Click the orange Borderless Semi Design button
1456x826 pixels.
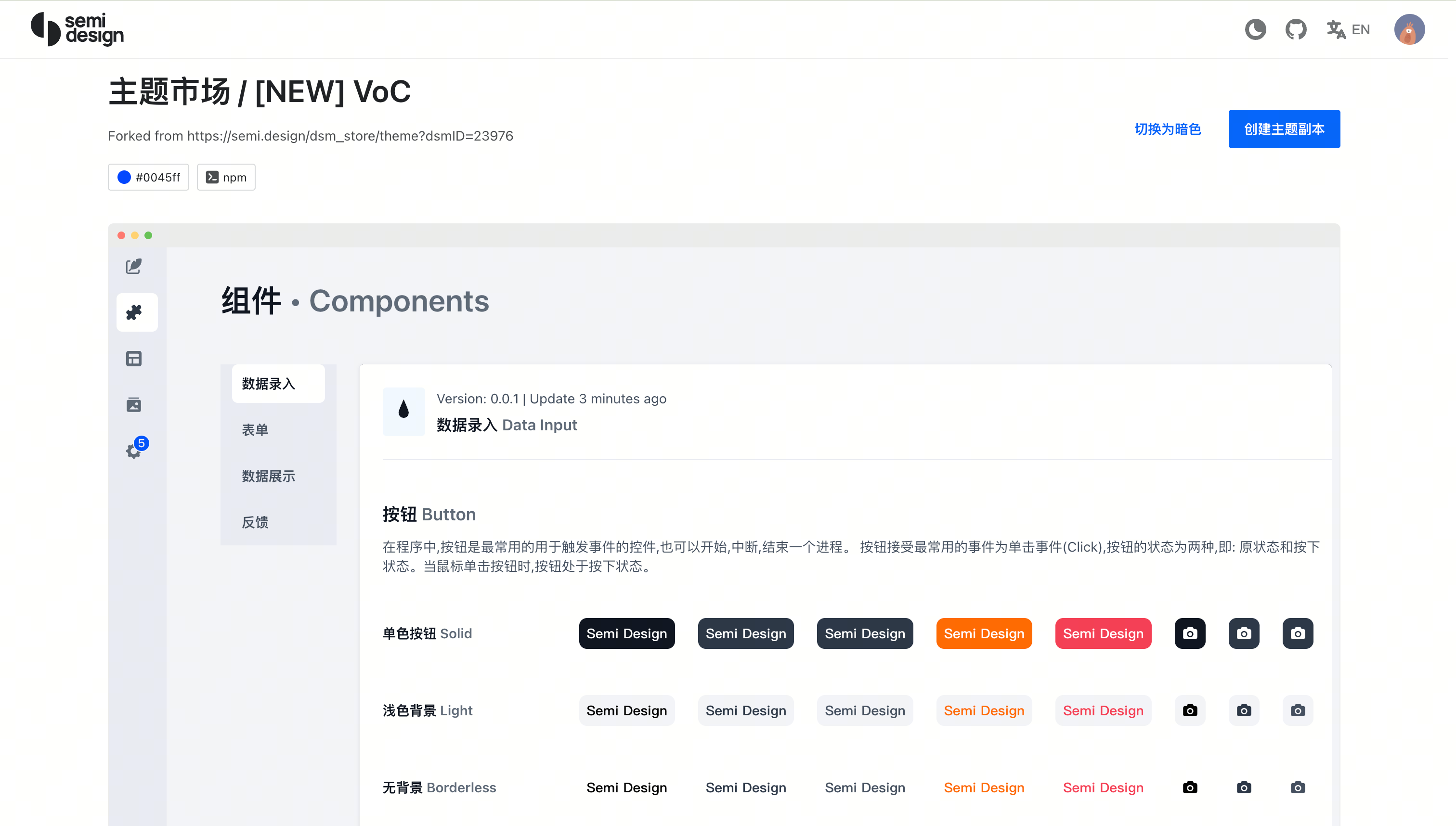pyautogui.click(x=984, y=787)
